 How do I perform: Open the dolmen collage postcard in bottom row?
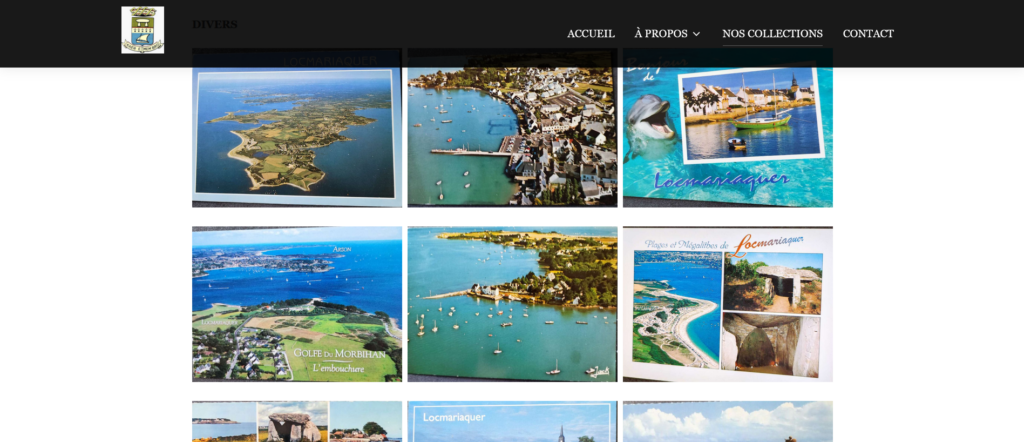pyautogui.click(x=297, y=422)
